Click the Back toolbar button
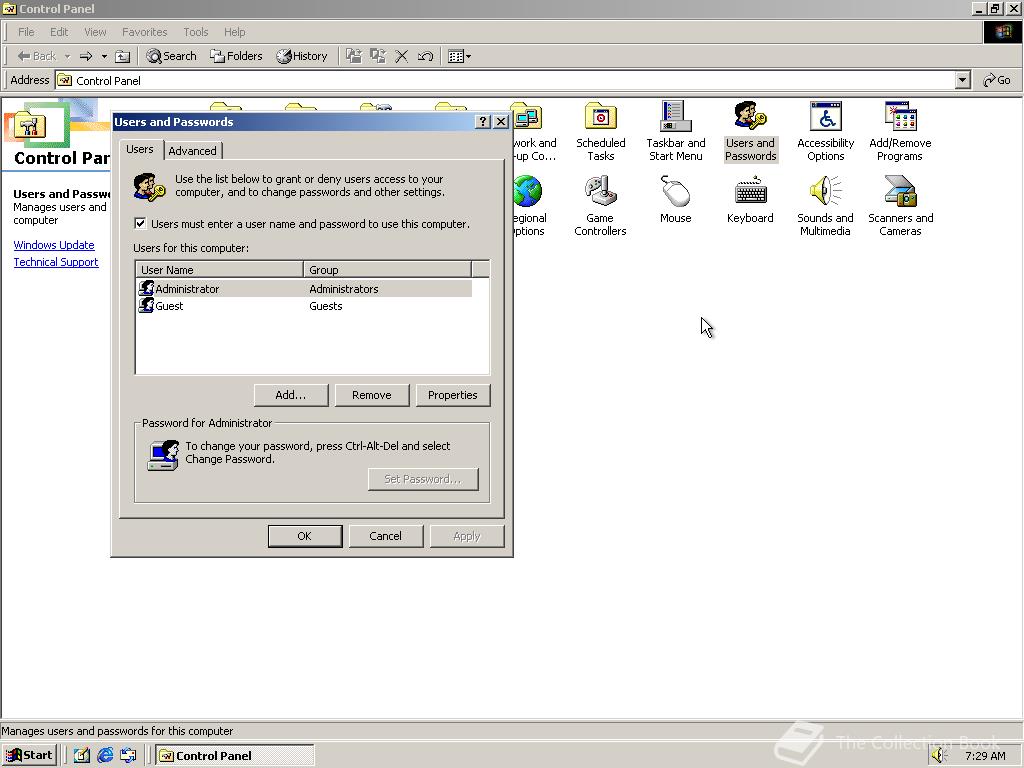 37,56
